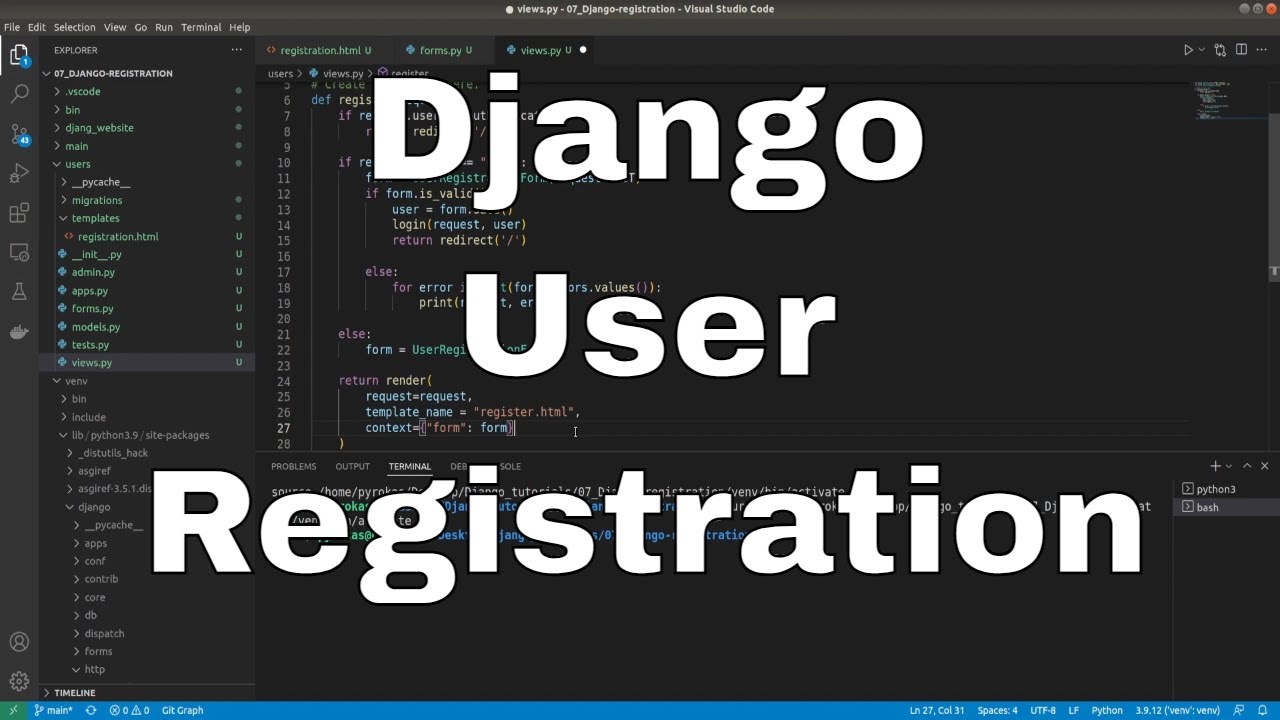Open the Terminal menu
This screenshot has width=1280, height=720.
[201, 27]
